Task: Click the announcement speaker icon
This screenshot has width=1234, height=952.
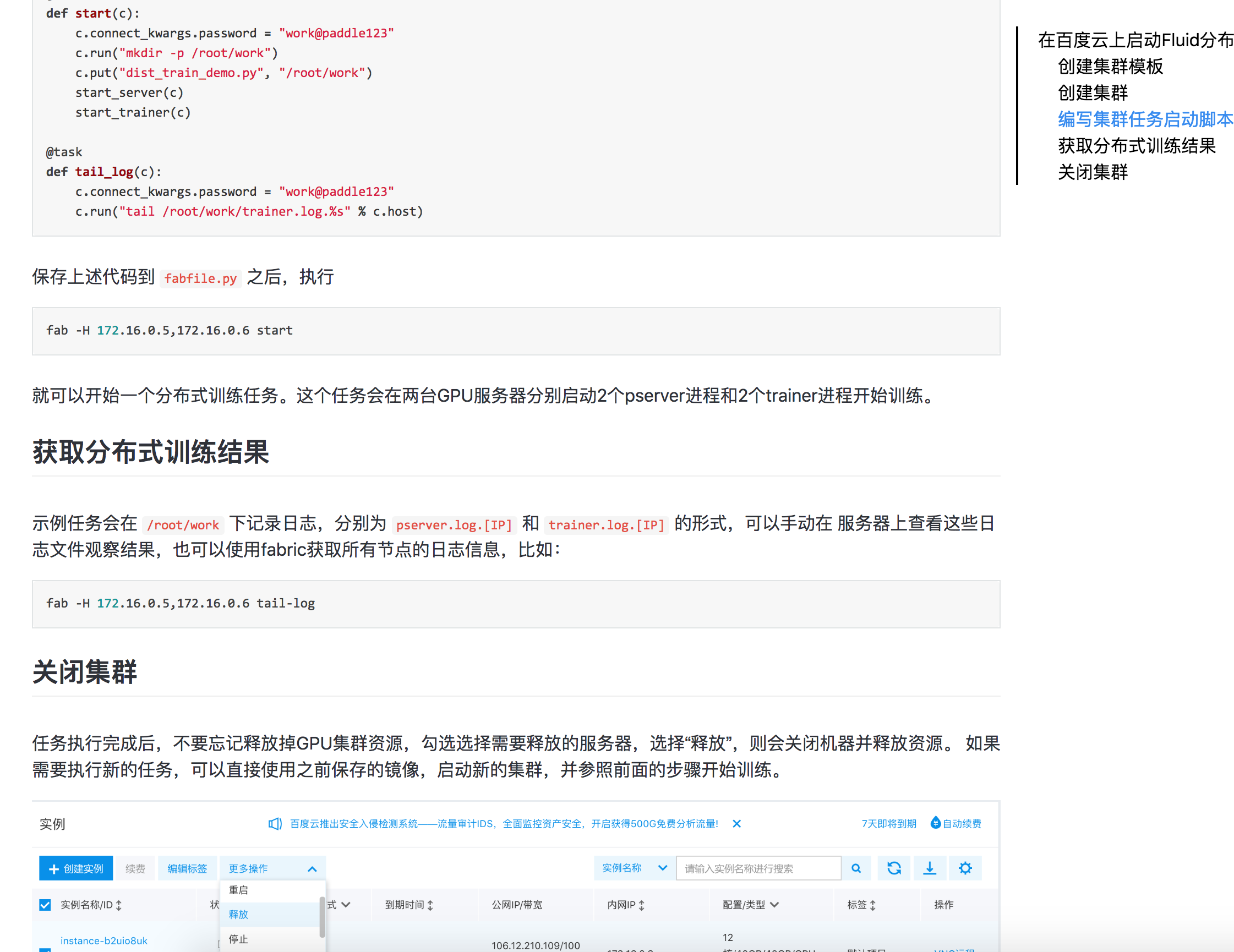Action: (275, 824)
